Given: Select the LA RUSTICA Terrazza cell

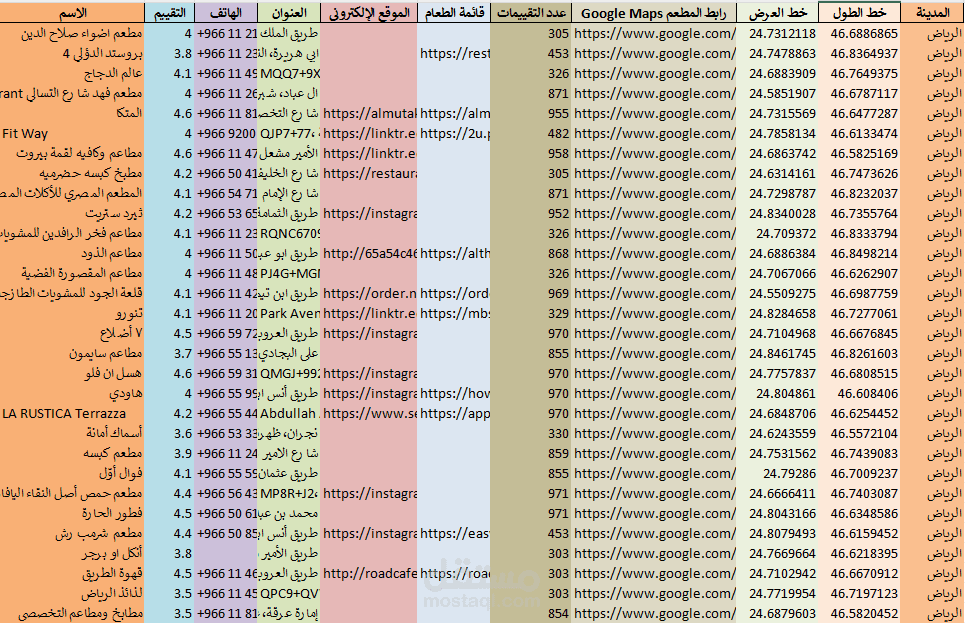Looking at the screenshot, I should [x=72, y=414].
